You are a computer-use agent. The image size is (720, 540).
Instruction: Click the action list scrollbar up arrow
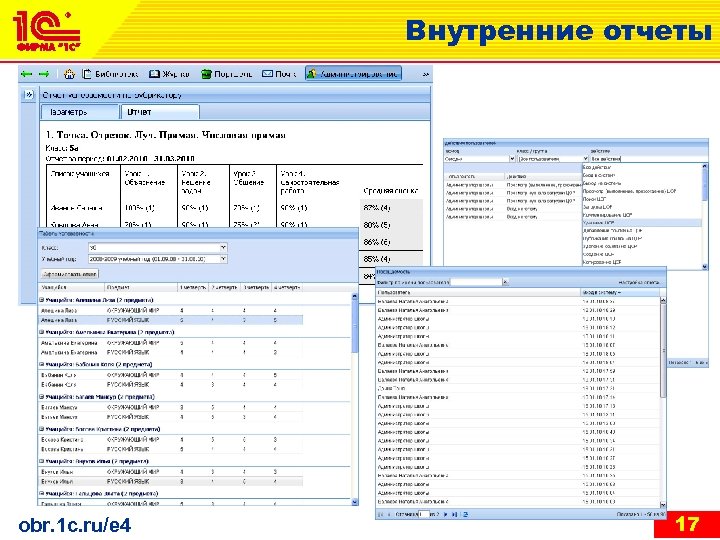(705, 167)
